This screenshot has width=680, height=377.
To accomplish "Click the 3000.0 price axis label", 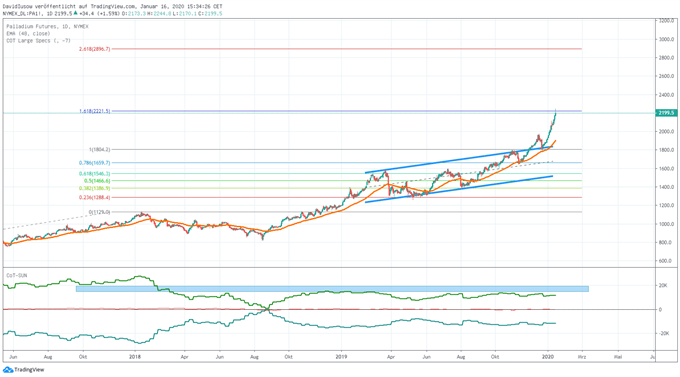I will pos(667,39).
